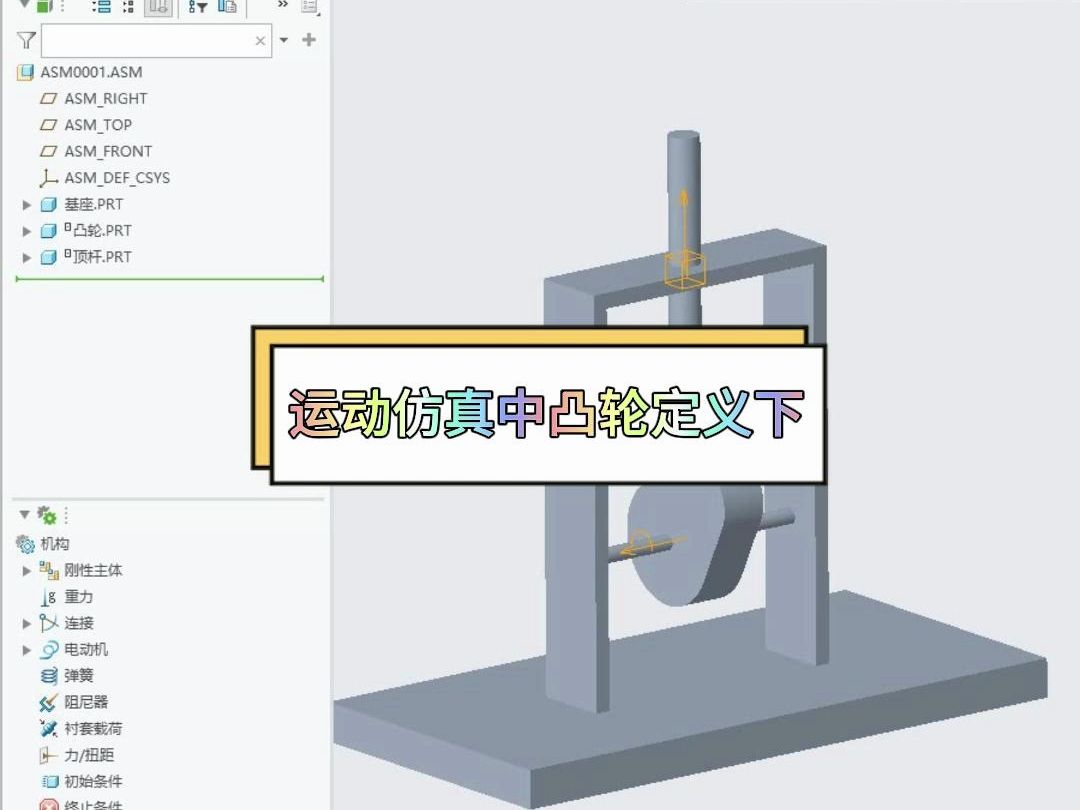Click the add (+) button beside search
1080x810 pixels.
[309, 40]
